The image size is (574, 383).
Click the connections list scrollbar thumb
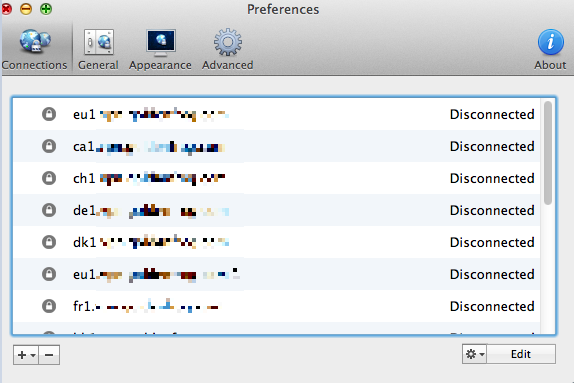tap(548, 153)
